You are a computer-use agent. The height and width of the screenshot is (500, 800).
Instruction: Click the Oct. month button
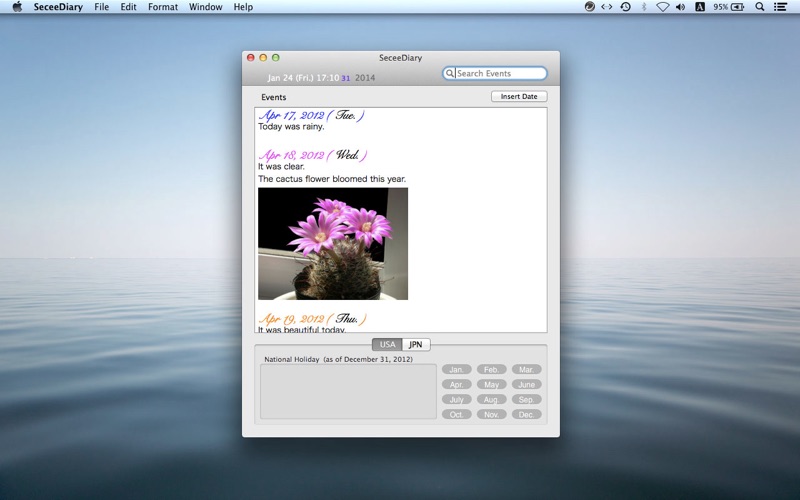[x=457, y=415]
